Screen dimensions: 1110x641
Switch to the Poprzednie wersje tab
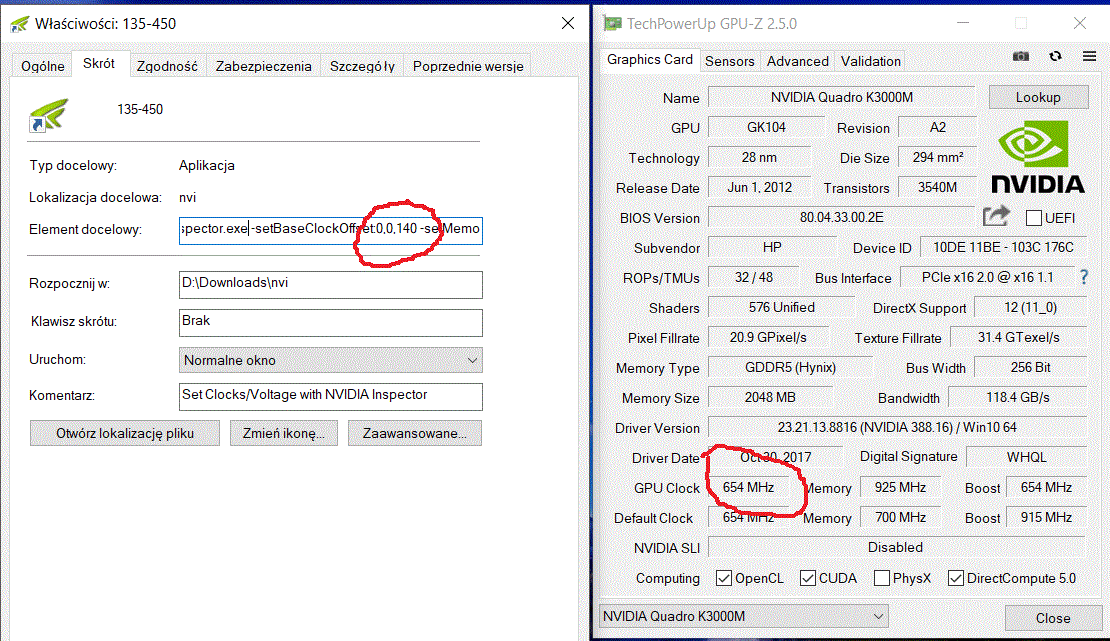point(468,66)
